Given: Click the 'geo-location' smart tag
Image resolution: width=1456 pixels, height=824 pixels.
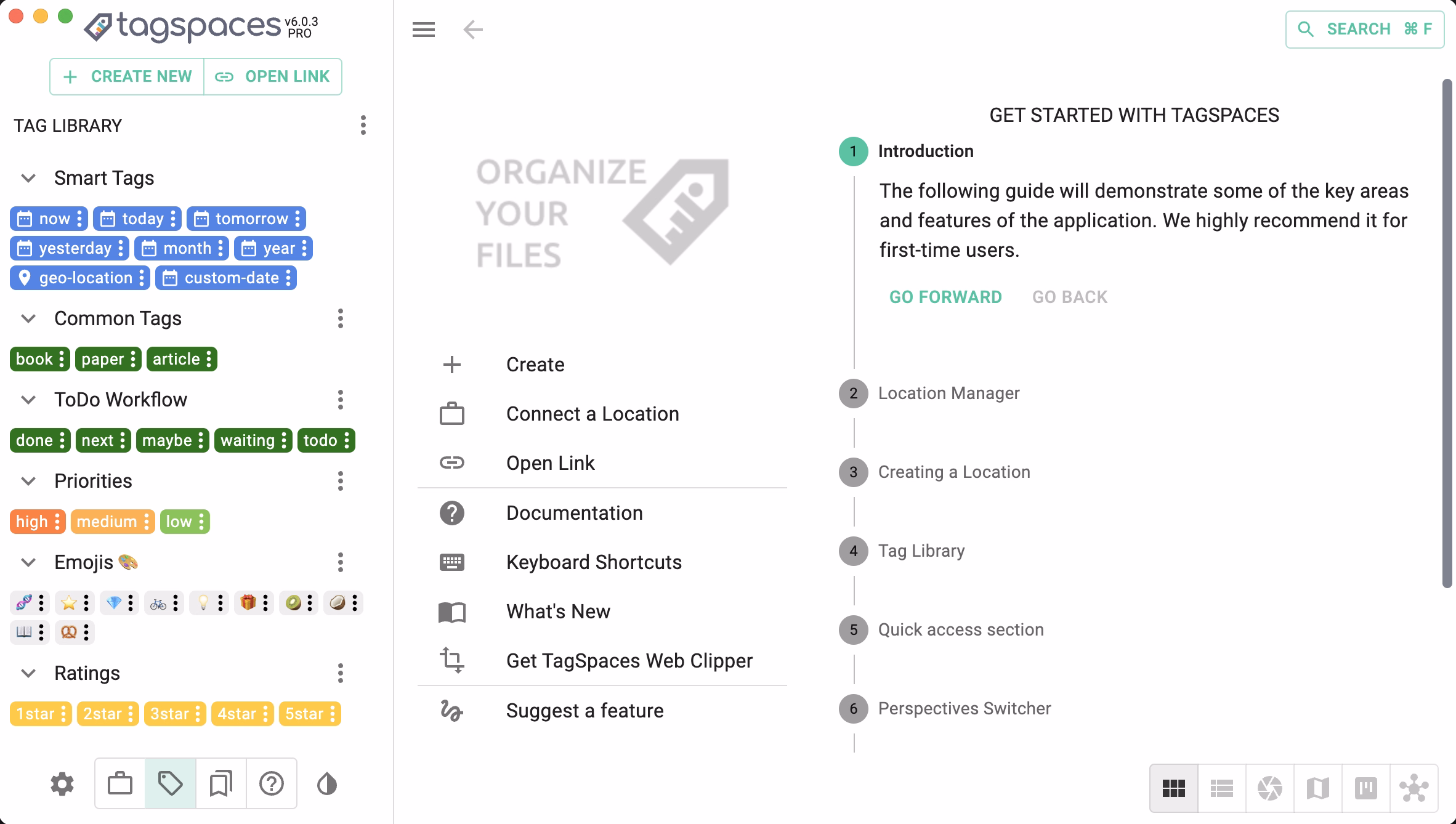Looking at the screenshot, I should (79, 278).
